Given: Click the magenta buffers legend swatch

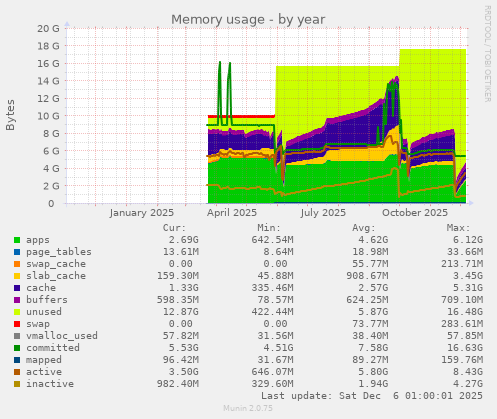Looking at the screenshot, I should 17,300.
